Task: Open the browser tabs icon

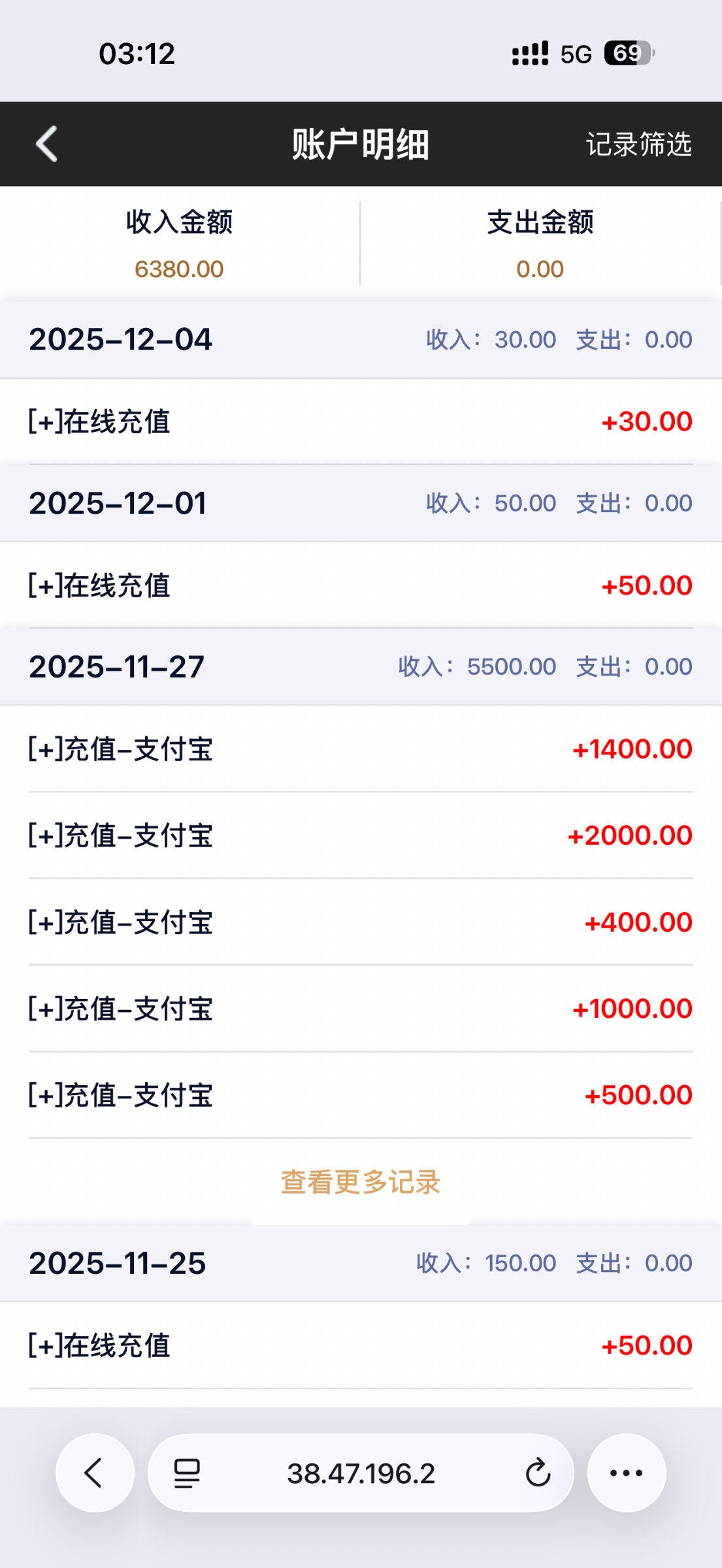Action: point(187,1473)
